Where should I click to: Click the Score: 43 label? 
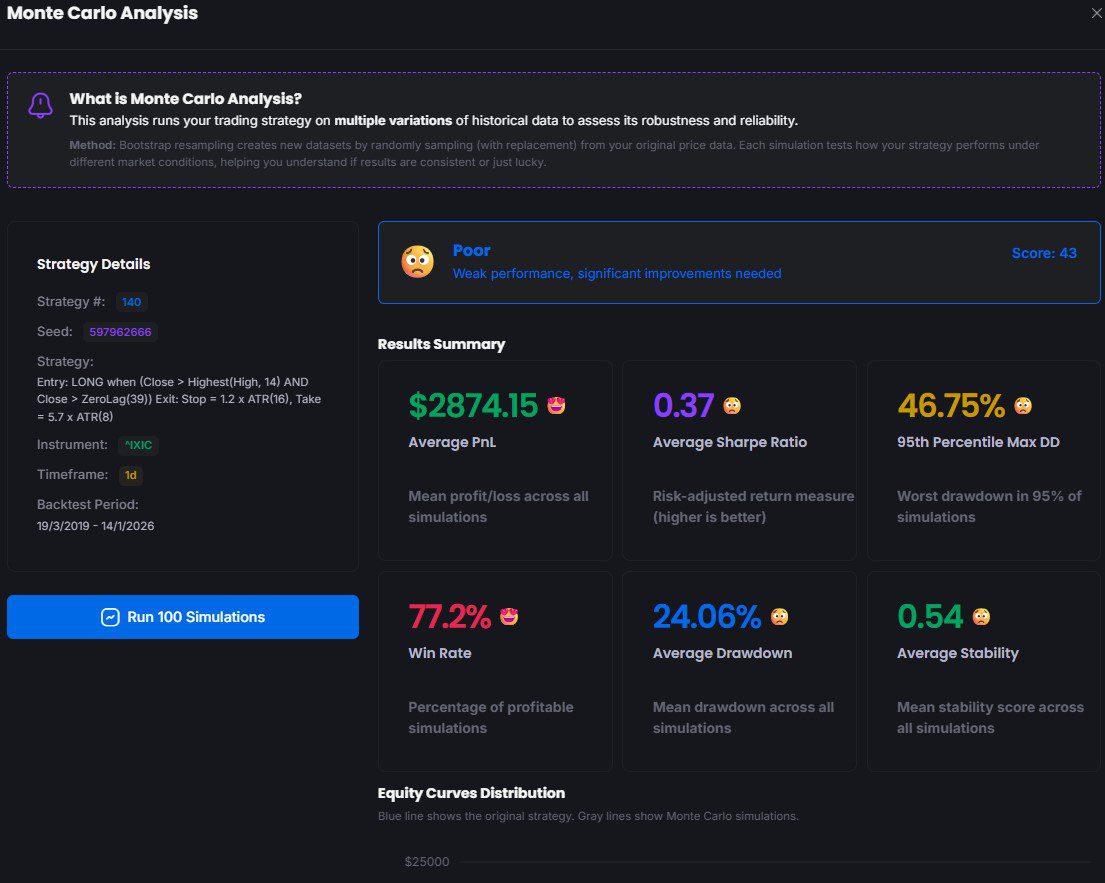[1044, 253]
